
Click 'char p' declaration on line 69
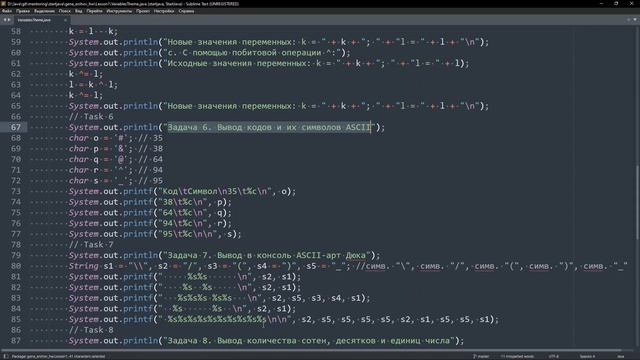pyautogui.click(x=84, y=149)
